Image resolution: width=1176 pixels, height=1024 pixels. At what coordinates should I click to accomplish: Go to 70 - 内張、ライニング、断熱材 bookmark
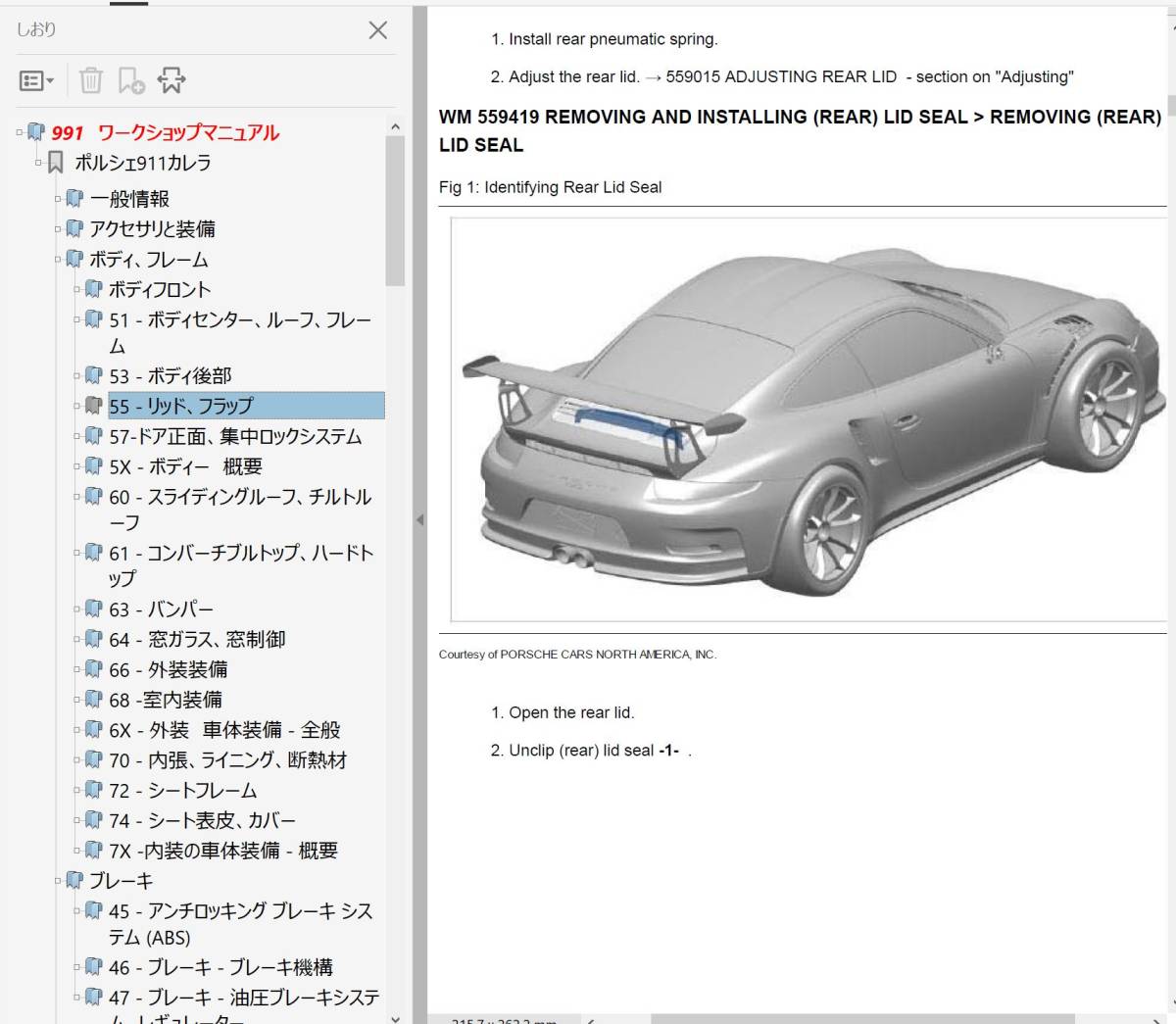point(228,759)
